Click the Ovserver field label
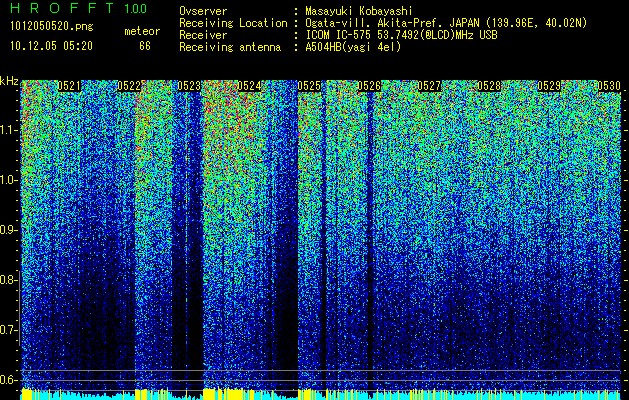 click(x=203, y=12)
